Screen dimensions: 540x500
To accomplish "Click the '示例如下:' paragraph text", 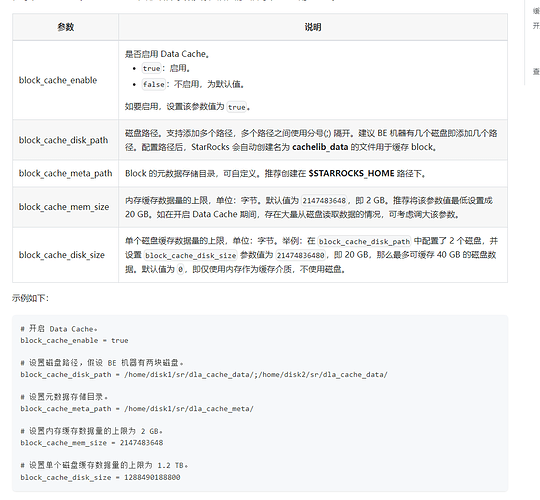I will coord(30,298).
